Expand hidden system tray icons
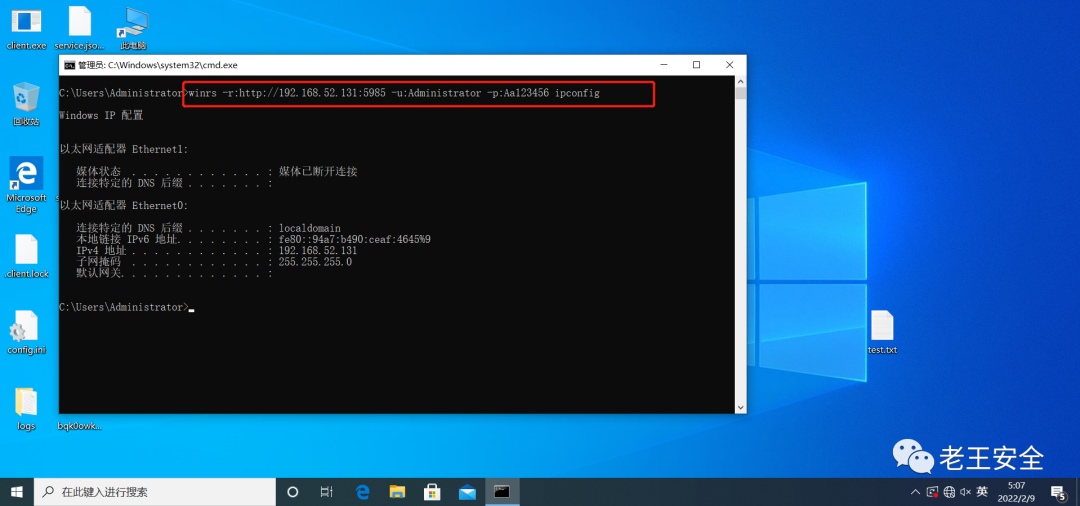This screenshot has width=1080, height=506. pyautogui.click(x=915, y=492)
